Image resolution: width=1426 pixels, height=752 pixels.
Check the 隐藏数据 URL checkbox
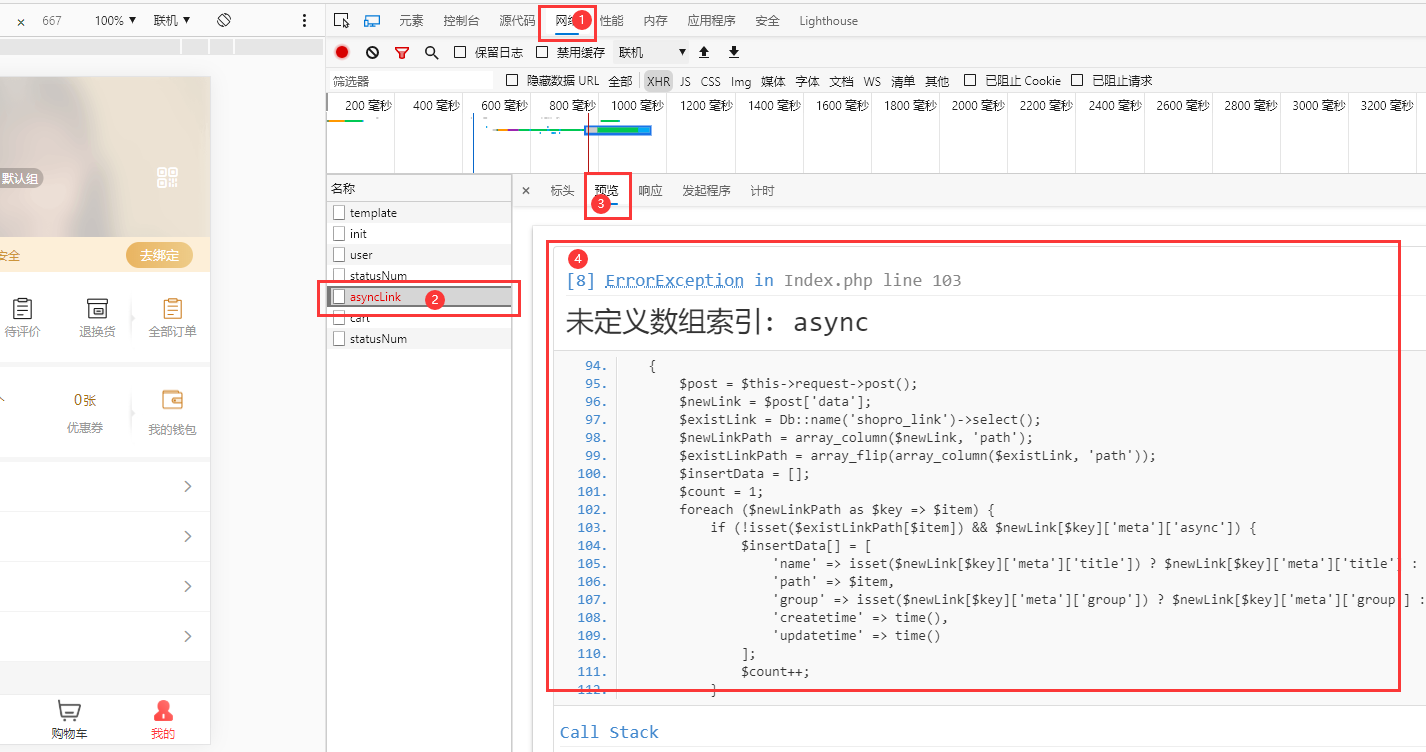(x=512, y=80)
